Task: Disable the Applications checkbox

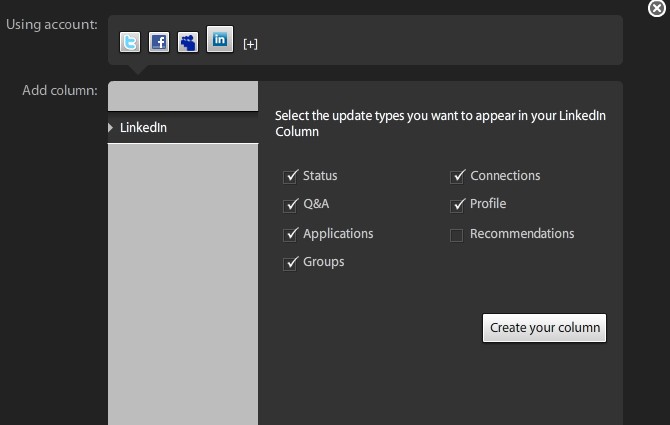Action: tap(291, 234)
